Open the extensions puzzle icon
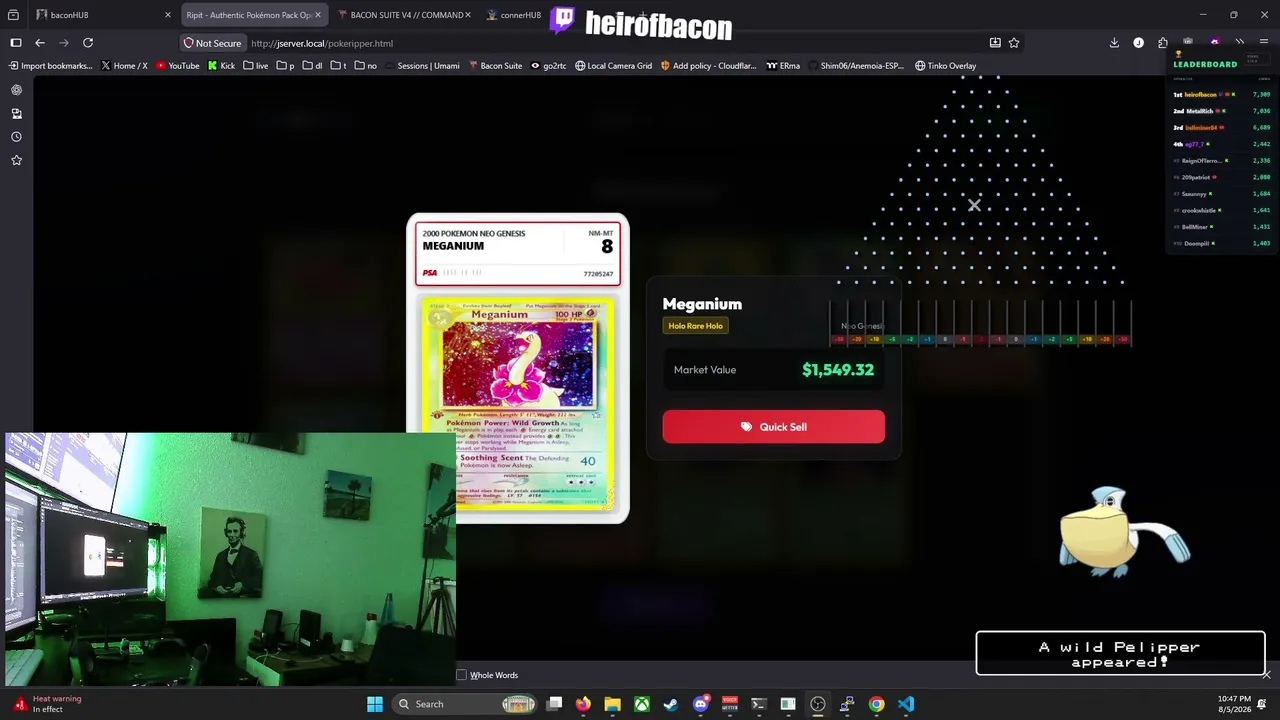Screen dimensions: 1280x720 [x=1163, y=43]
